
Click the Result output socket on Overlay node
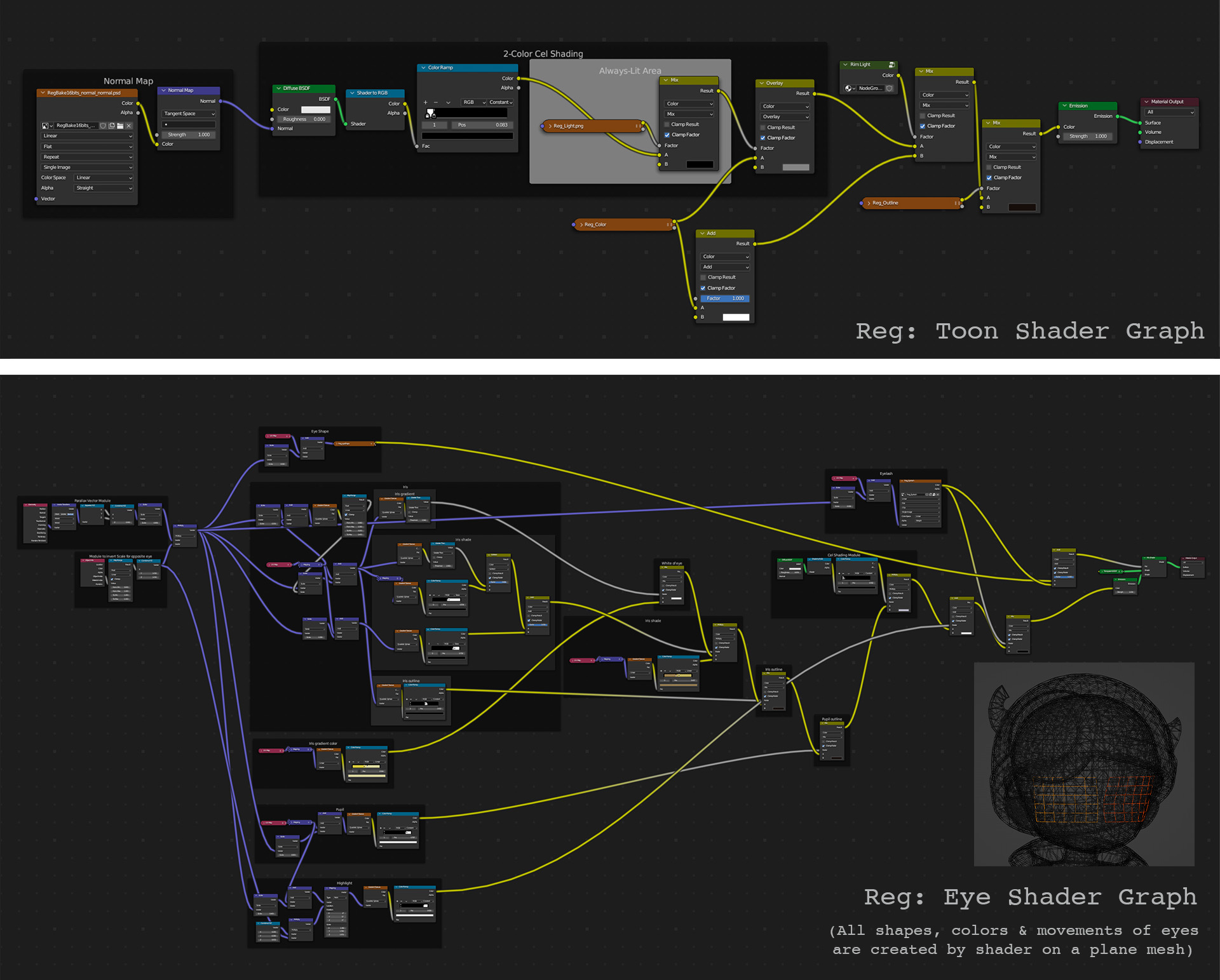click(x=815, y=93)
